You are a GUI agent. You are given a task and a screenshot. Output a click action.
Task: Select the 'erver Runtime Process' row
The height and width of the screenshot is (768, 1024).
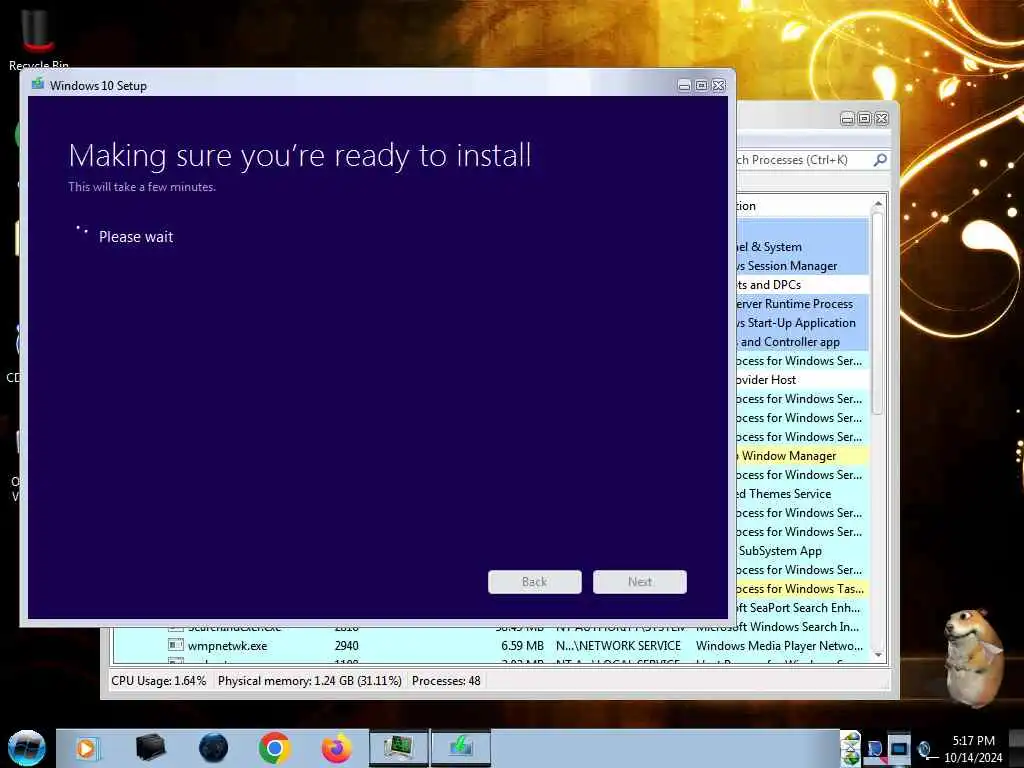(x=803, y=304)
